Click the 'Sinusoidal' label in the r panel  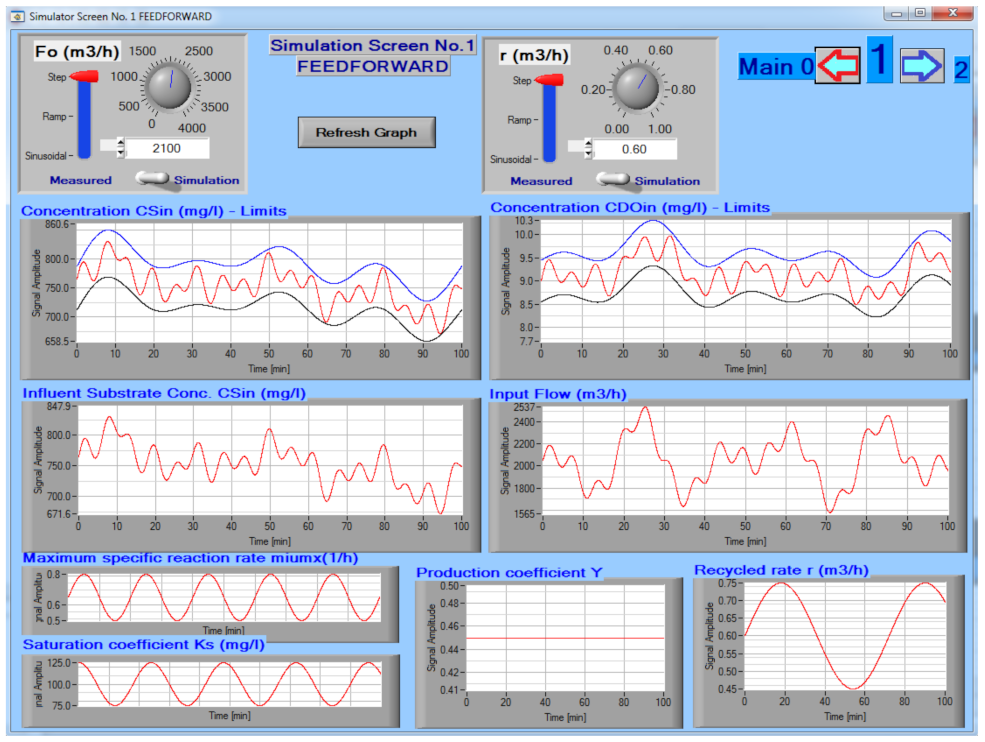coord(511,160)
